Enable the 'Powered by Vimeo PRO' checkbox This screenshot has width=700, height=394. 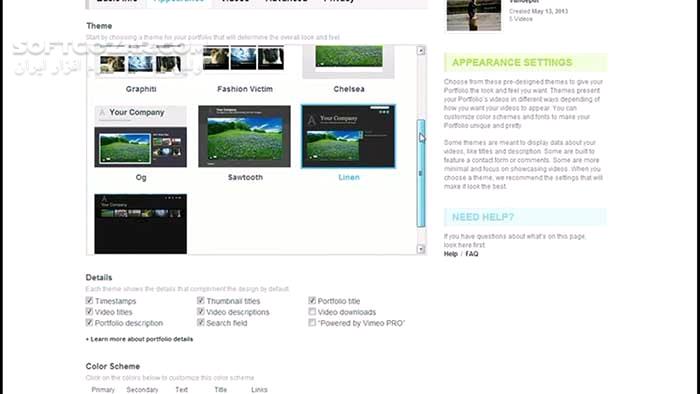tap(312, 322)
